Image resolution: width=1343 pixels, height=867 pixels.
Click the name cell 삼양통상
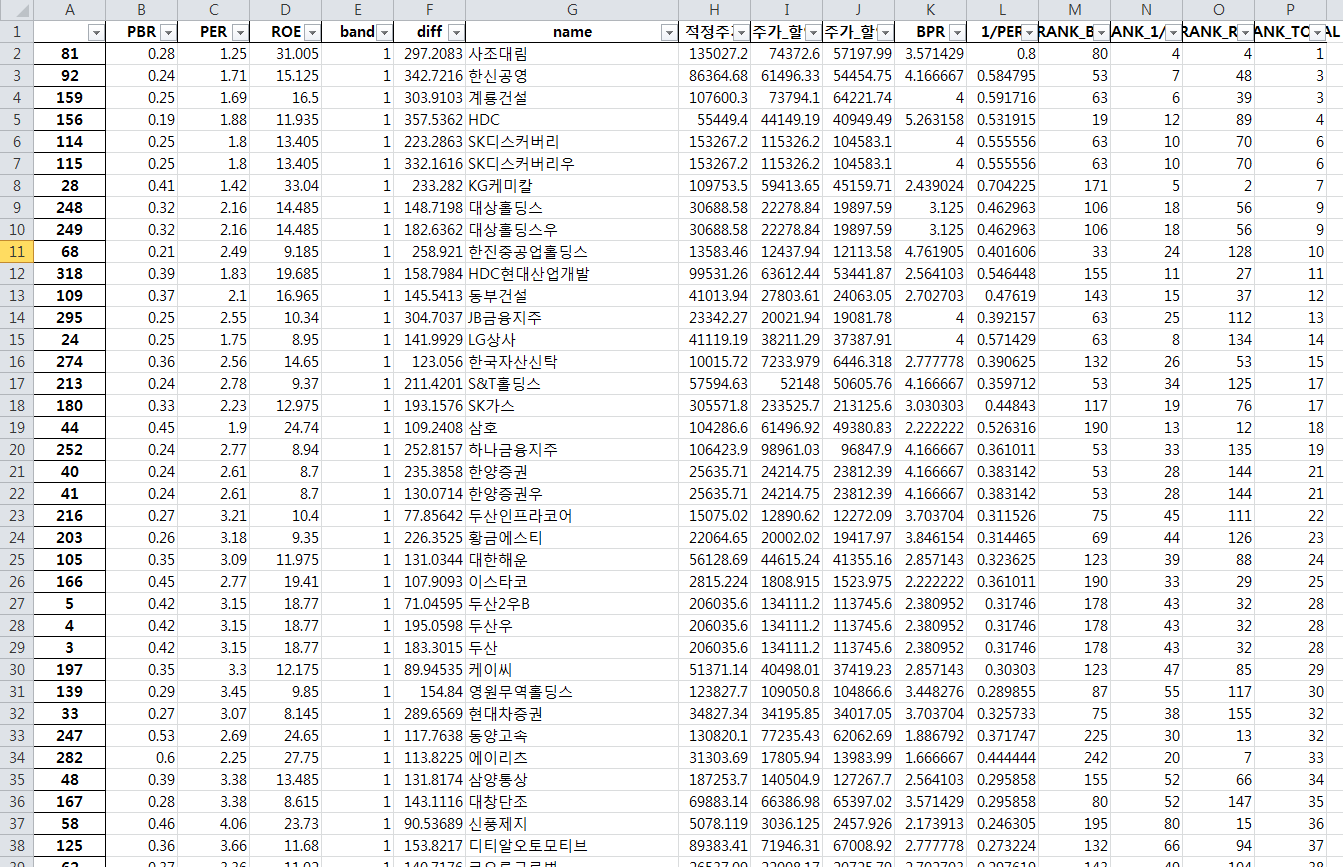[572, 780]
